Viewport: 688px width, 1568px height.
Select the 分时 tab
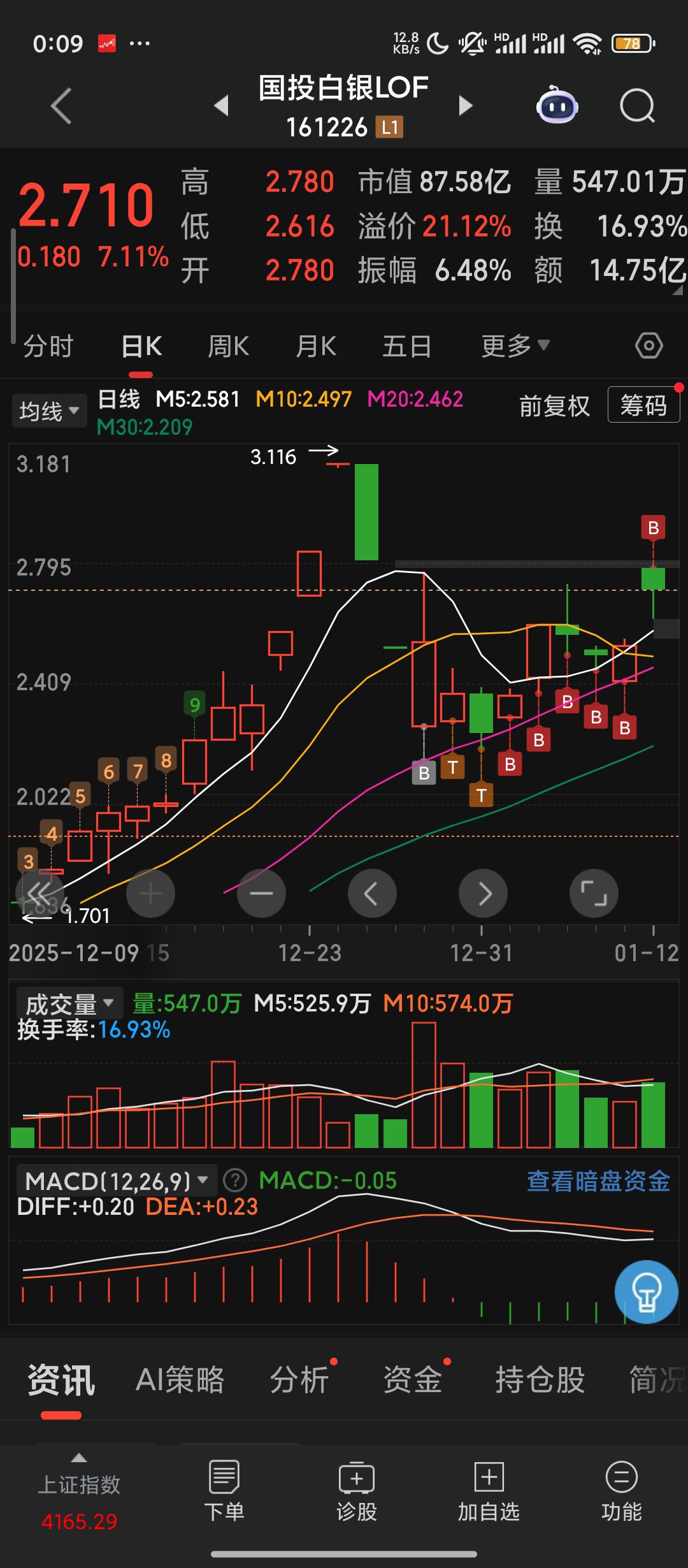[x=48, y=347]
